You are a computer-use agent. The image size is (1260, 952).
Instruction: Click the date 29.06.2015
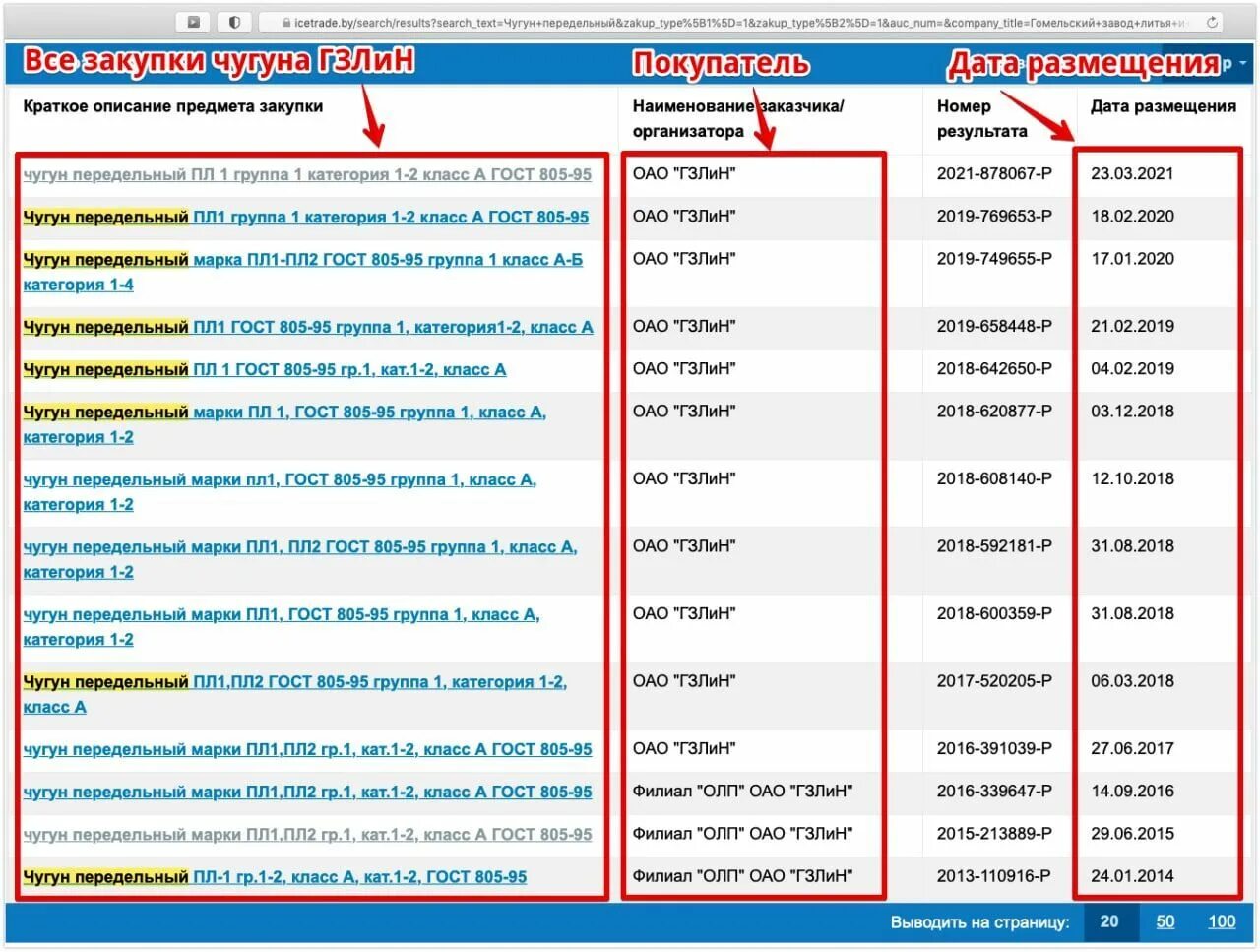pos(1132,833)
